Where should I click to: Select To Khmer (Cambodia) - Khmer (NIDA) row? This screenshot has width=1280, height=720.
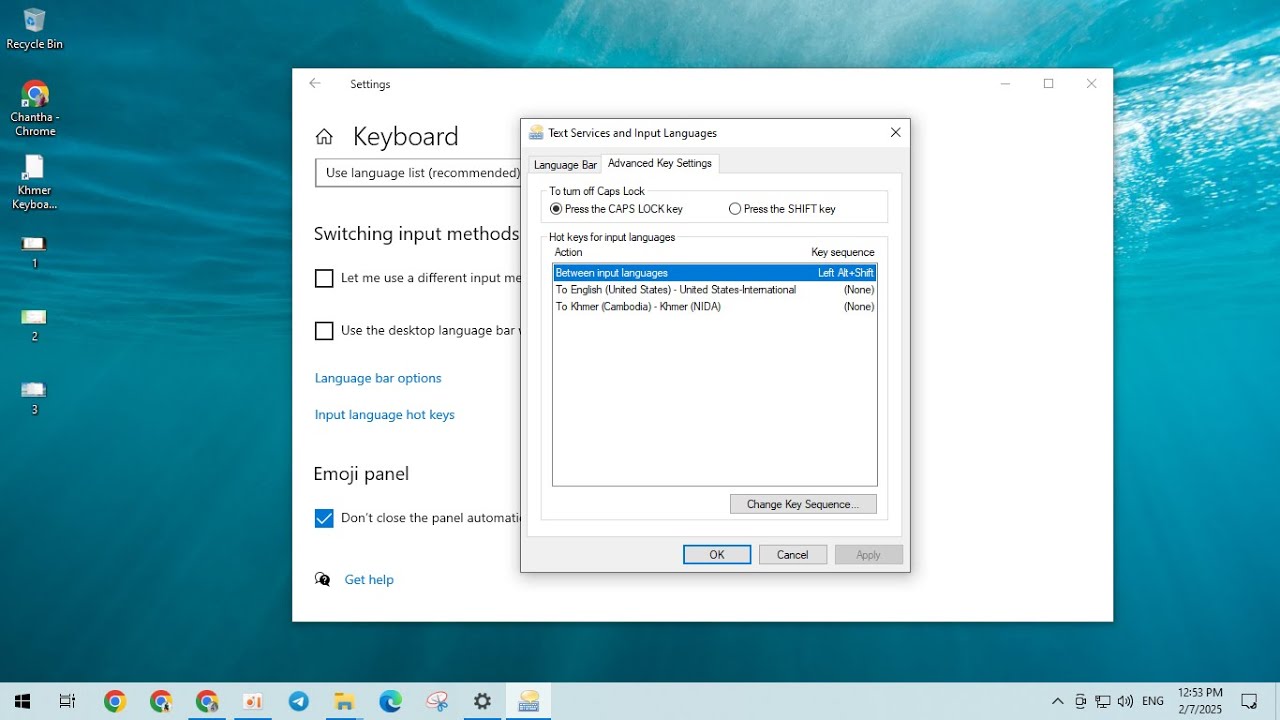[x=715, y=307]
